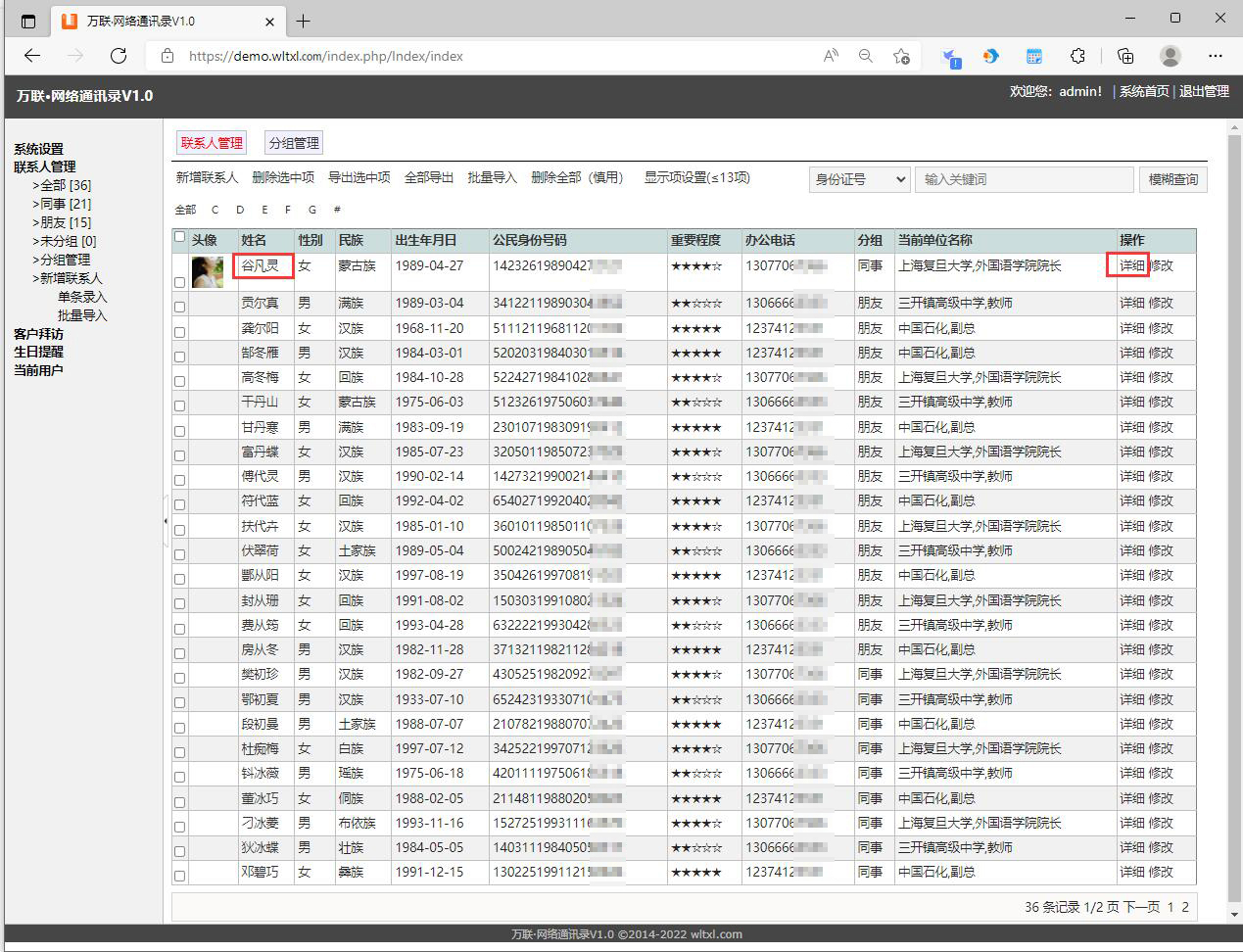
Task: Open 批量导入 in the sidebar
Action: click(82, 315)
